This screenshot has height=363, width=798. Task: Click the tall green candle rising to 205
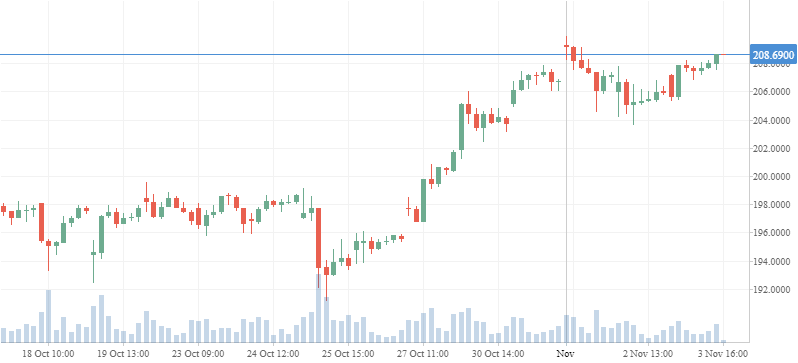pos(462,127)
